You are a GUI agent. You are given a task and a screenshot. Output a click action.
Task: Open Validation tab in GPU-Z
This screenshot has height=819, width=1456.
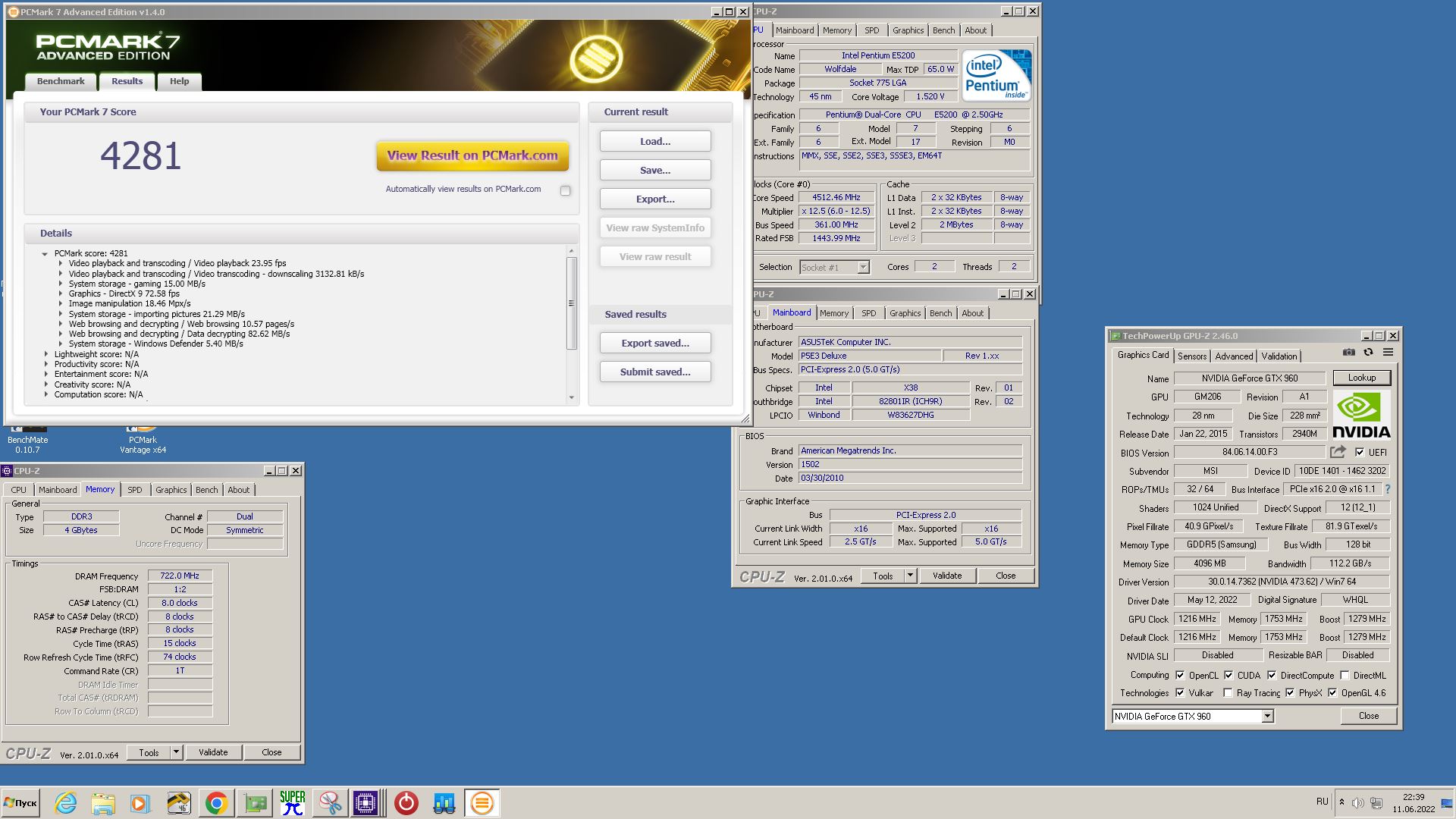(1279, 356)
